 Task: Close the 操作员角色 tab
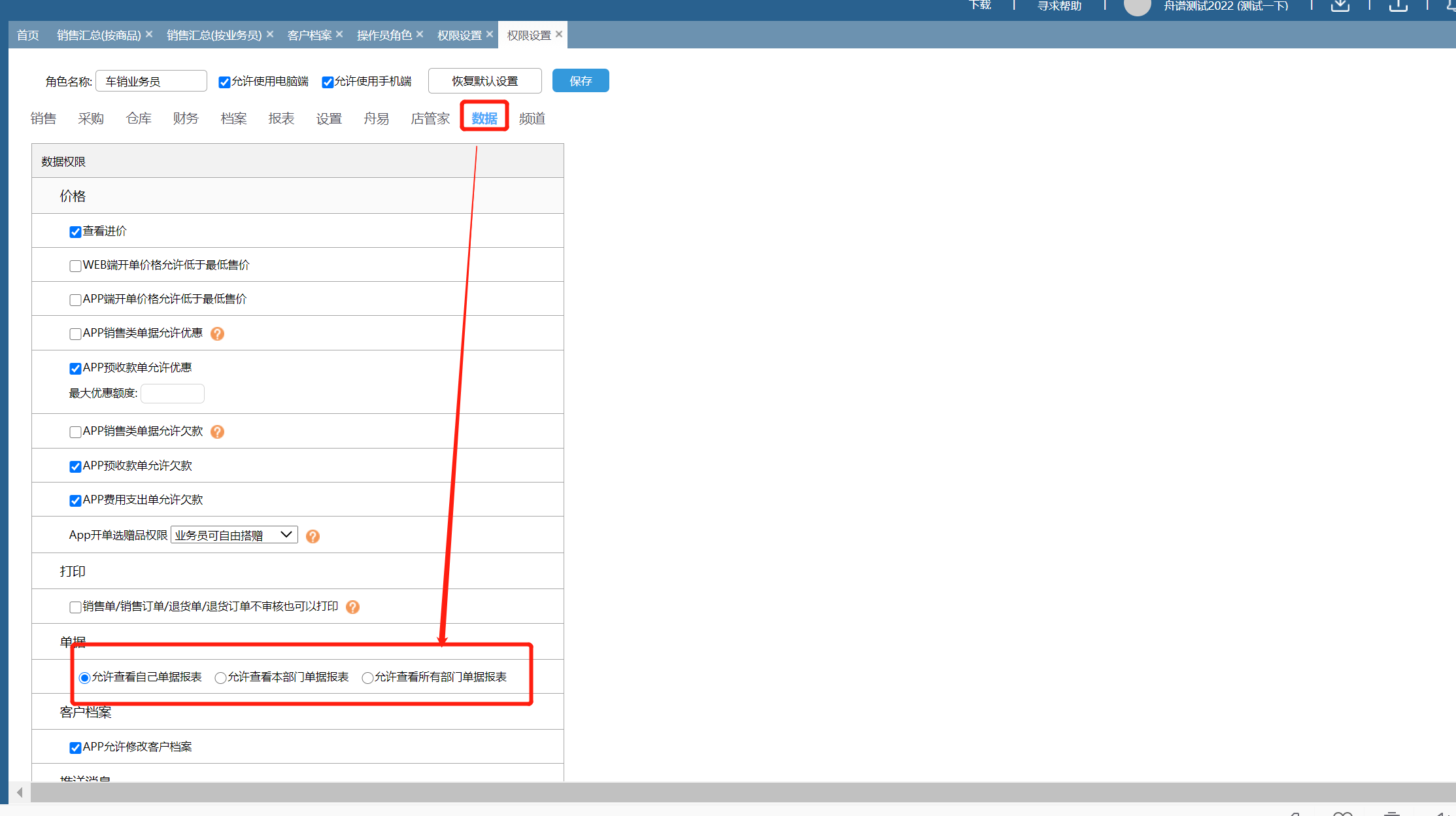(420, 34)
